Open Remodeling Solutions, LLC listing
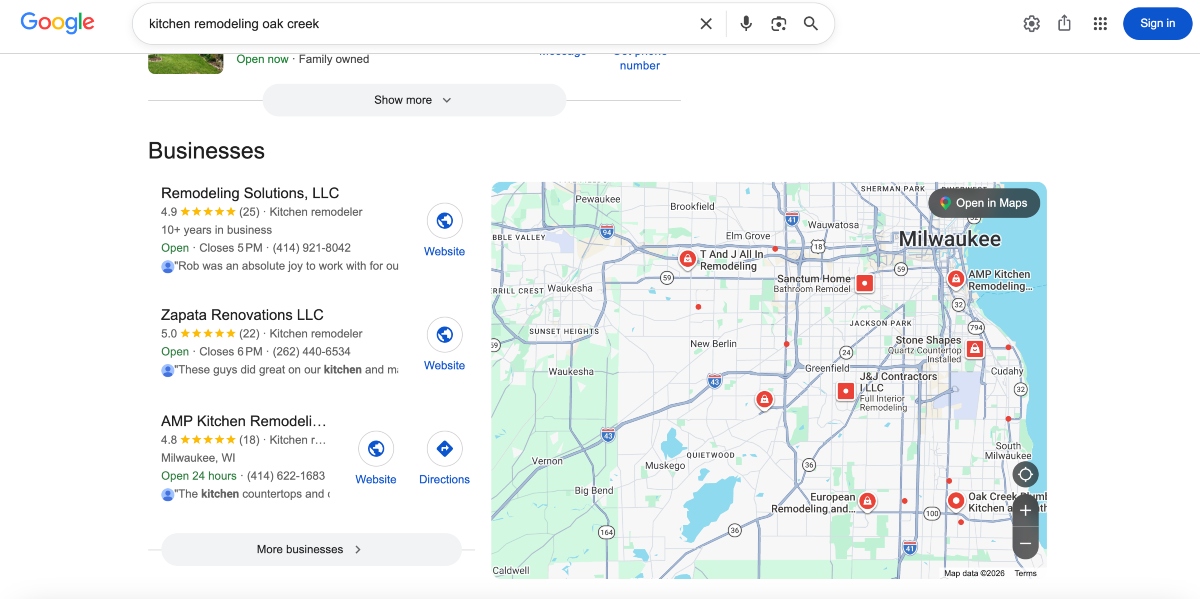 pos(250,193)
